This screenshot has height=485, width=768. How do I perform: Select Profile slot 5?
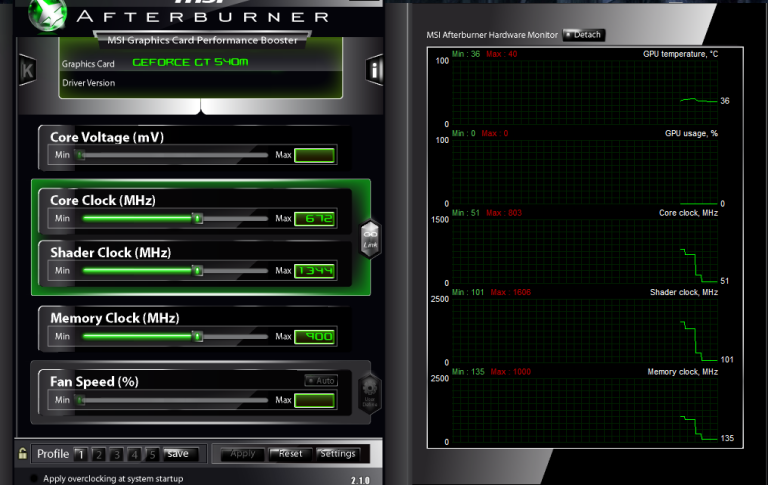pos(152,454)
